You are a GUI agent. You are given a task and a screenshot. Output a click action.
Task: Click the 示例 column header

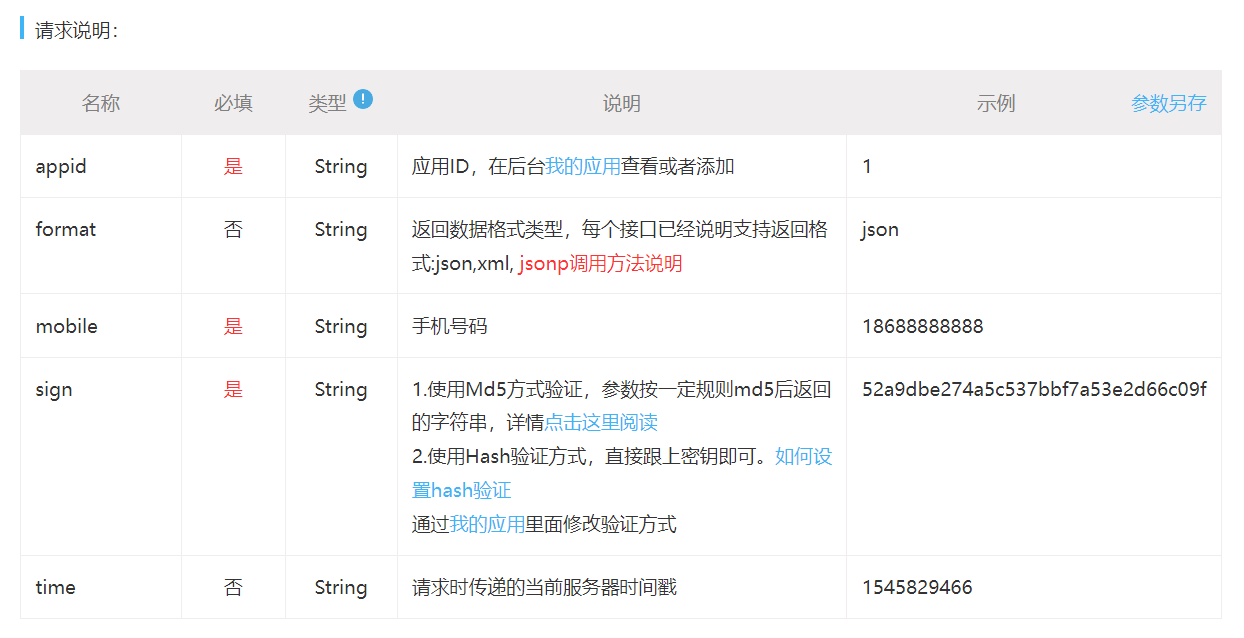996,103
